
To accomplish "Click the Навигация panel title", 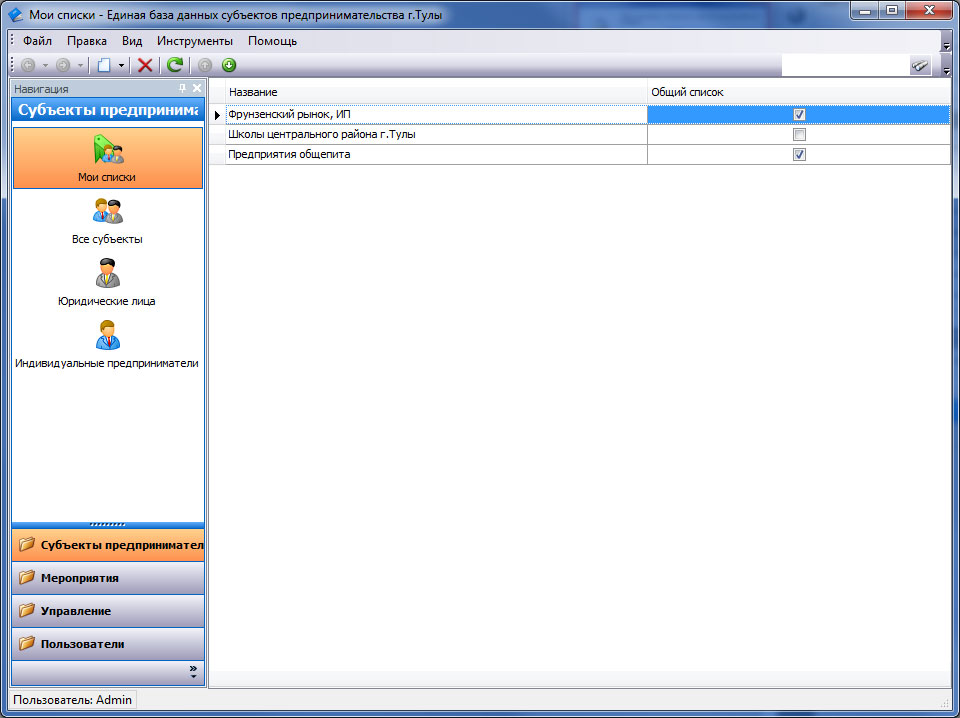I will pos(41,89).
